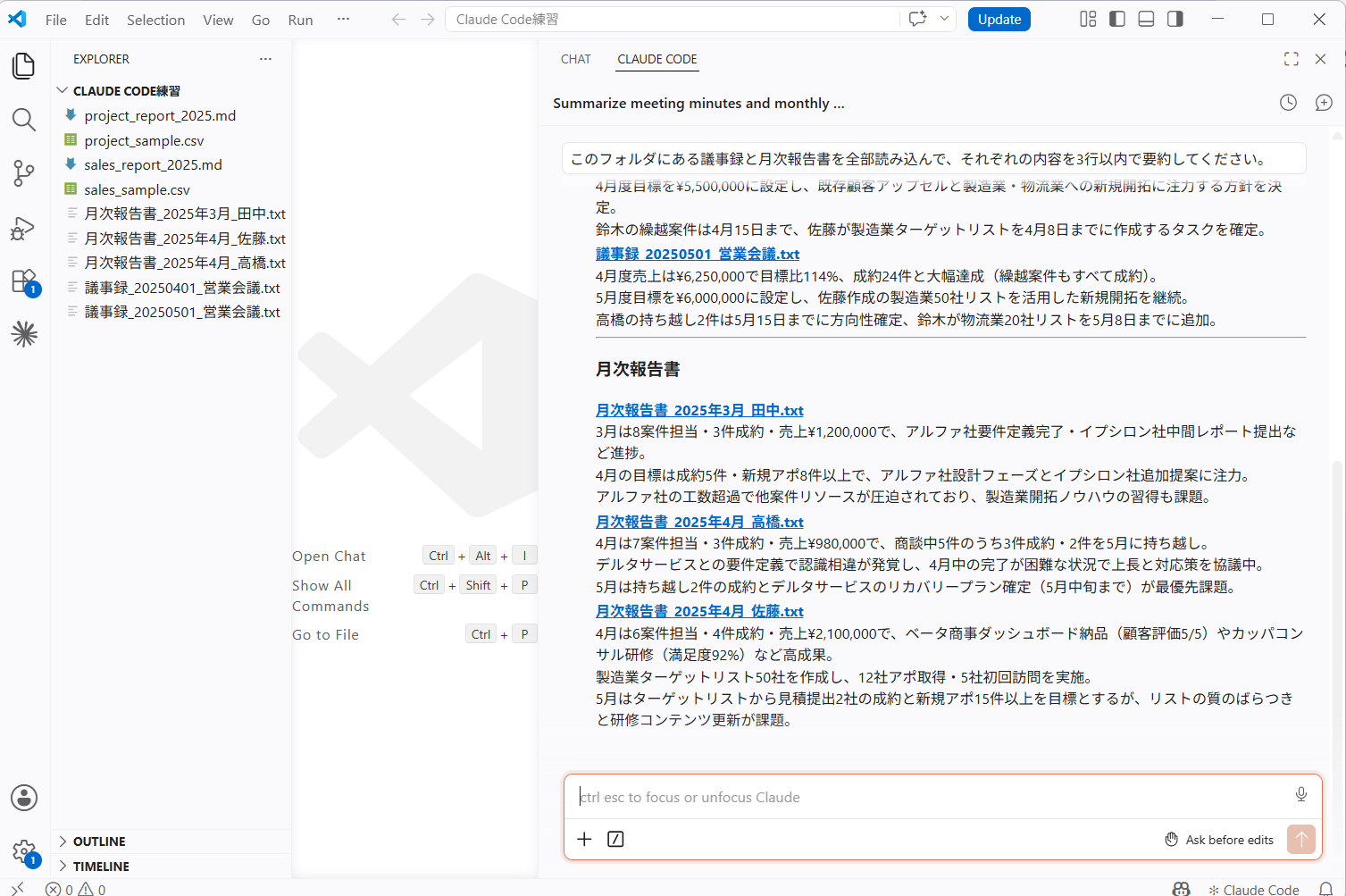This screenshot has width=1346, height=896.
Task: Open the Extensions view
Action: [x=24, y=281]
